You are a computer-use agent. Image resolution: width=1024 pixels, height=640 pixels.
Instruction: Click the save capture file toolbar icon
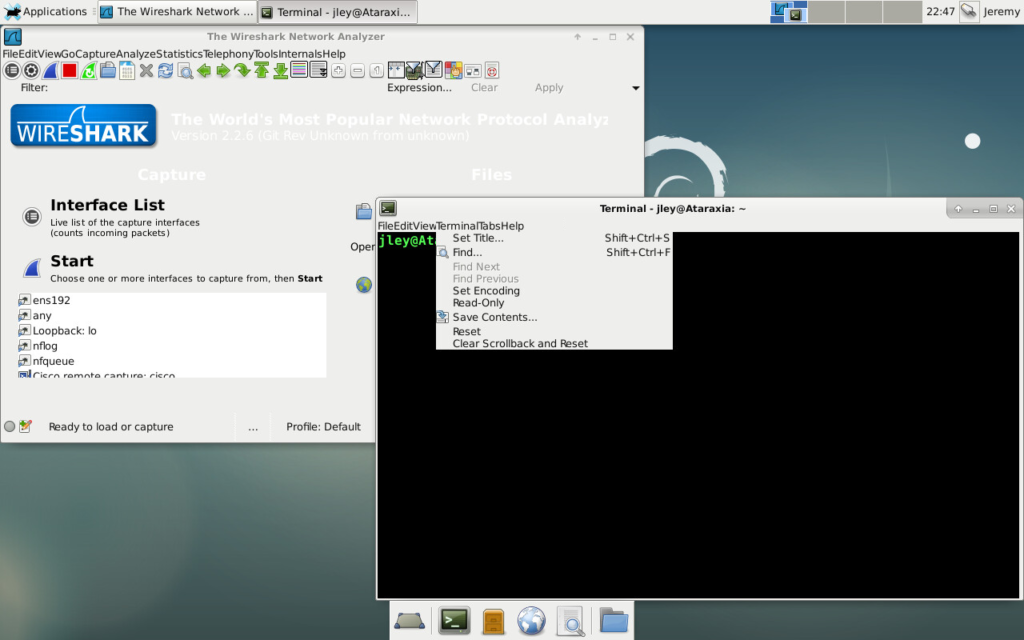pos(127,71)
